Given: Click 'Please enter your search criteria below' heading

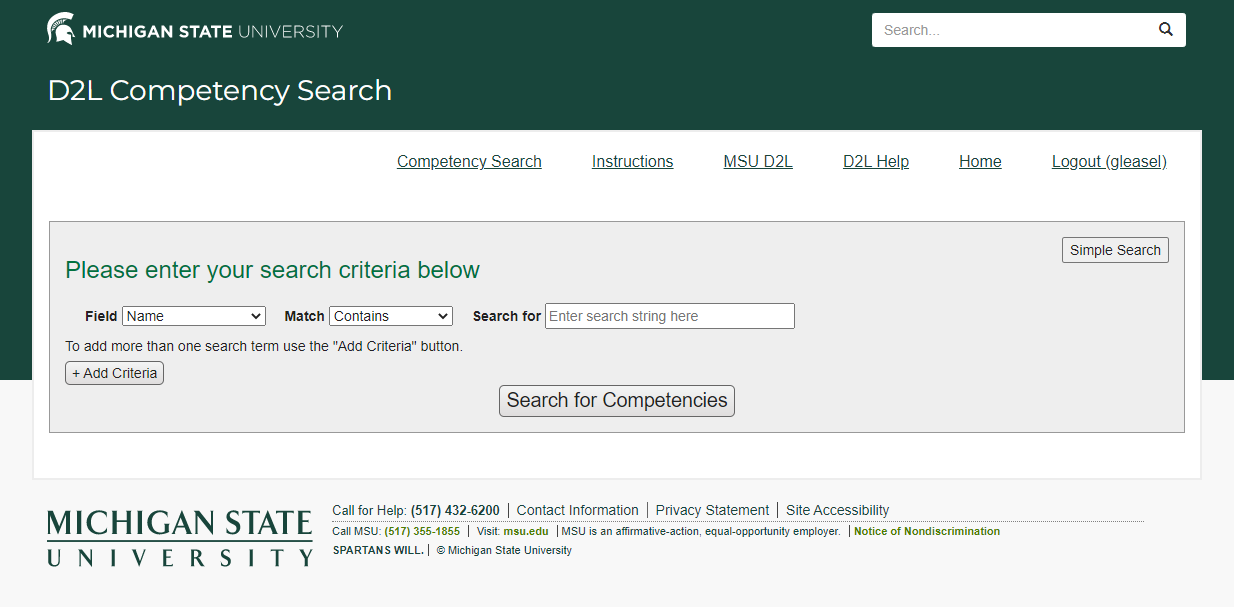Looking at the screenshot, I should pyautogui.click(x=273, y=270).
